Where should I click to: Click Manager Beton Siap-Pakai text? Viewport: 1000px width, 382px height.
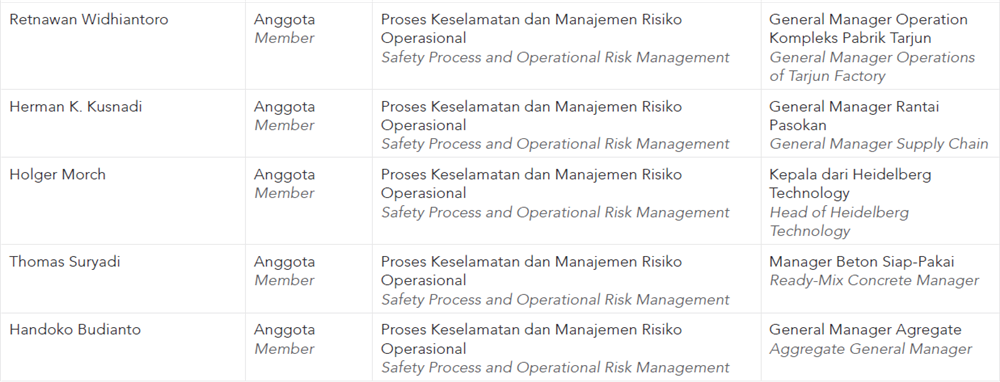862,262
